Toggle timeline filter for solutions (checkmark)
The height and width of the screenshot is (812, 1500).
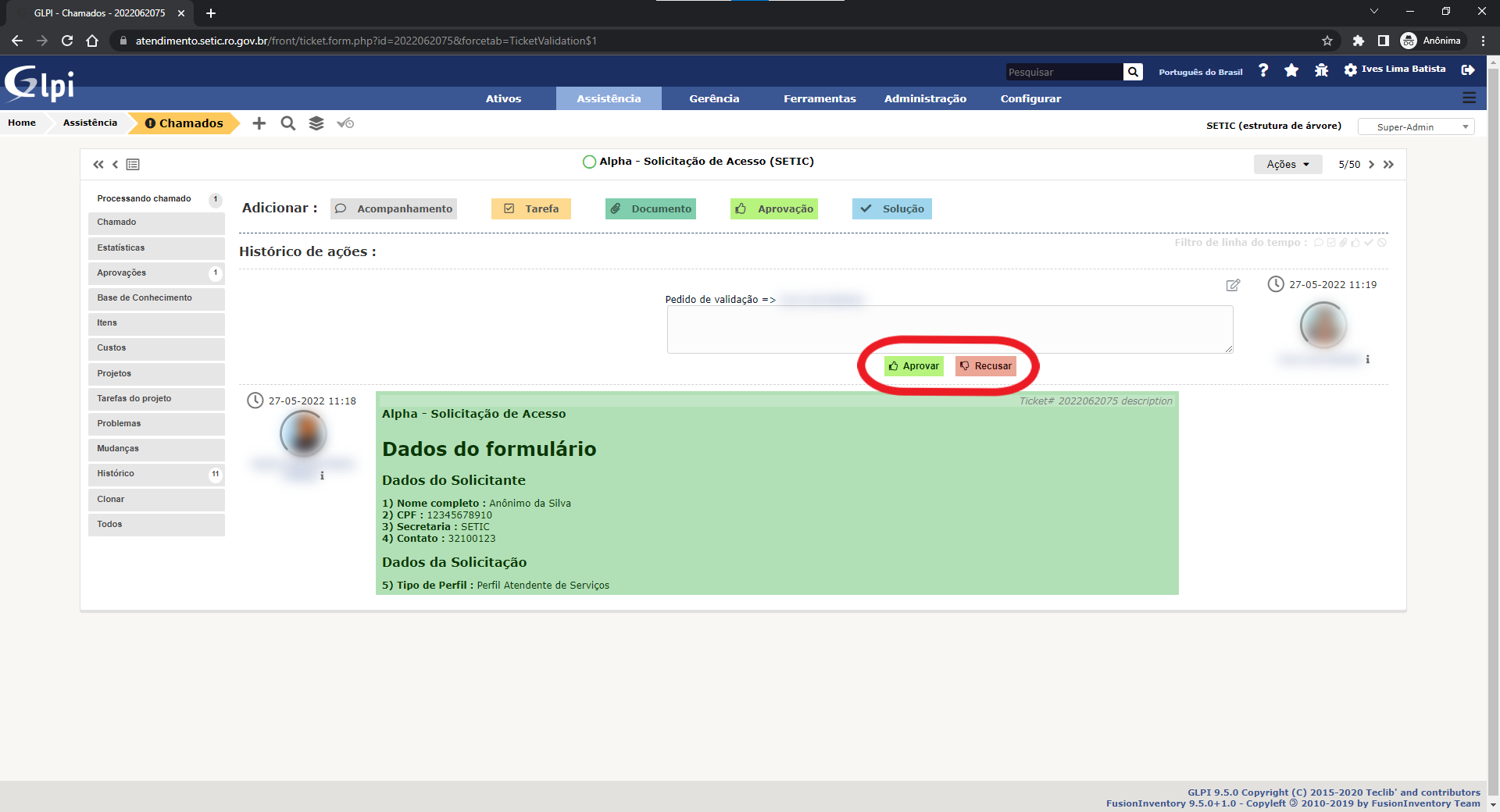coord(1369,243)
